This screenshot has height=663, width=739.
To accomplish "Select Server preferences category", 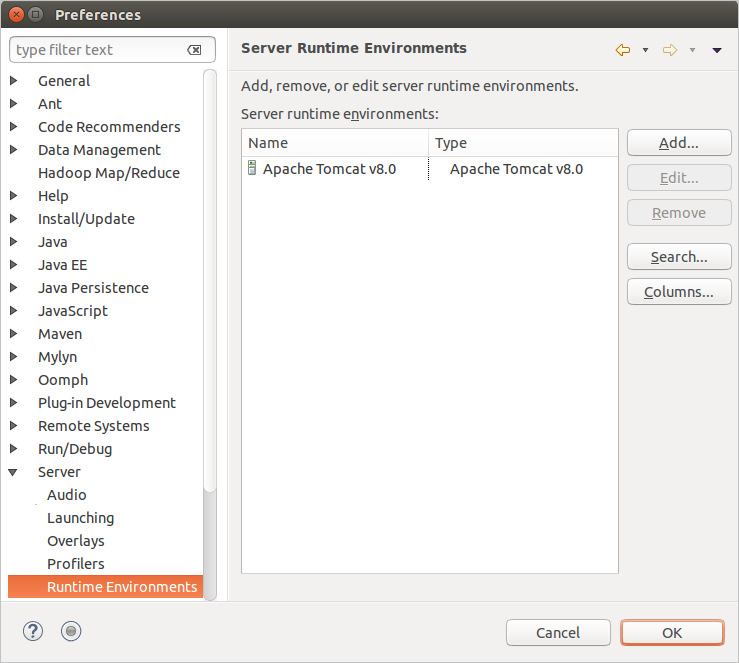I will (59, 472).
